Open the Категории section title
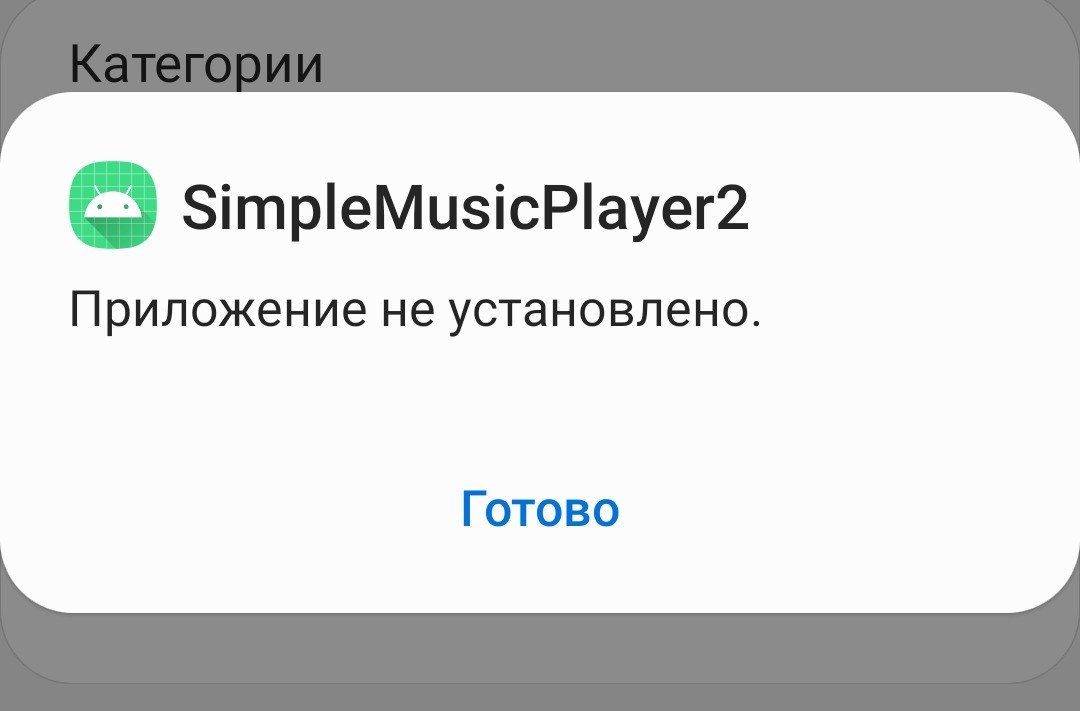1080x711 pixels. [196, 64]
